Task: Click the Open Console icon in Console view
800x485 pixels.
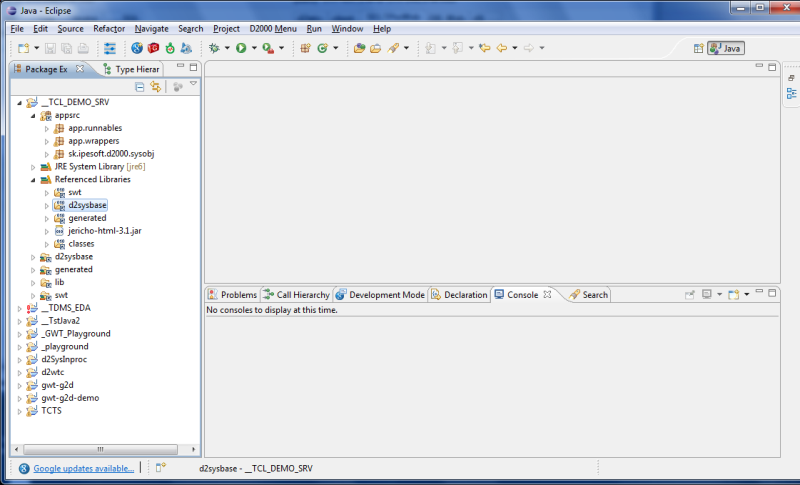Action: 733,295
